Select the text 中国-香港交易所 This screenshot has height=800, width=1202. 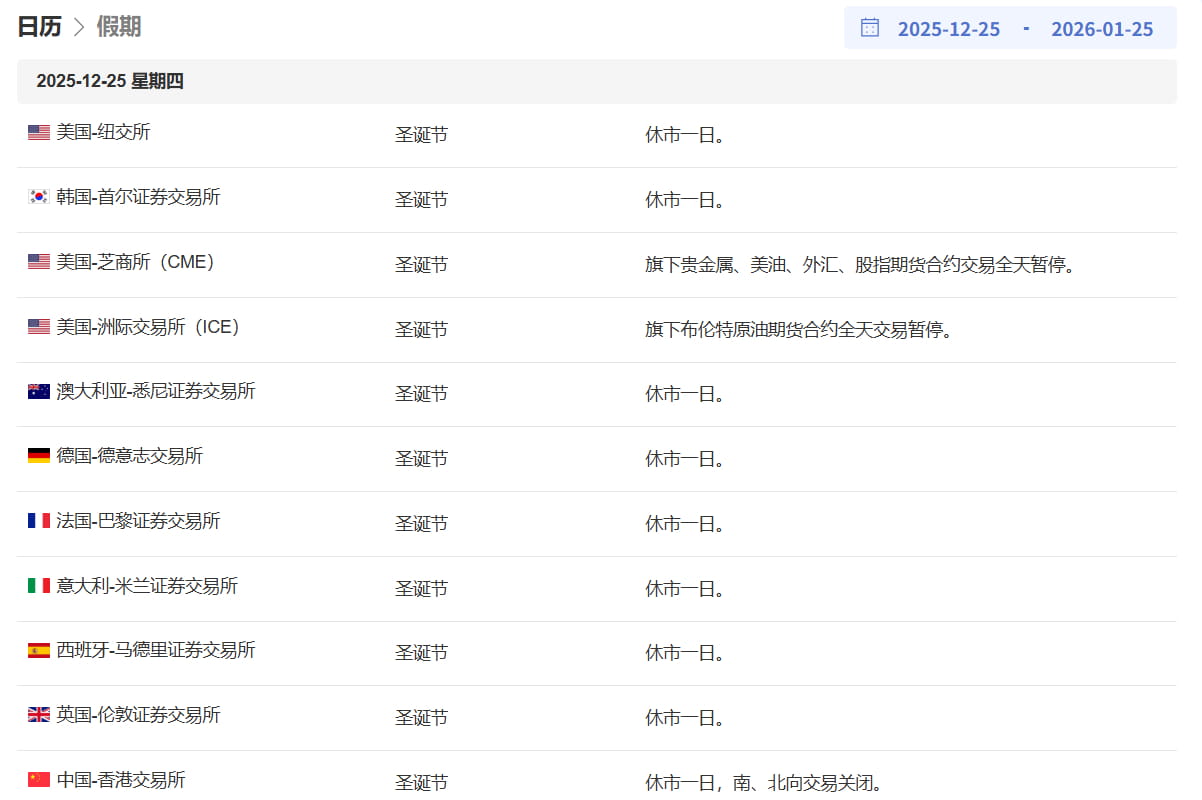[121, 780]
